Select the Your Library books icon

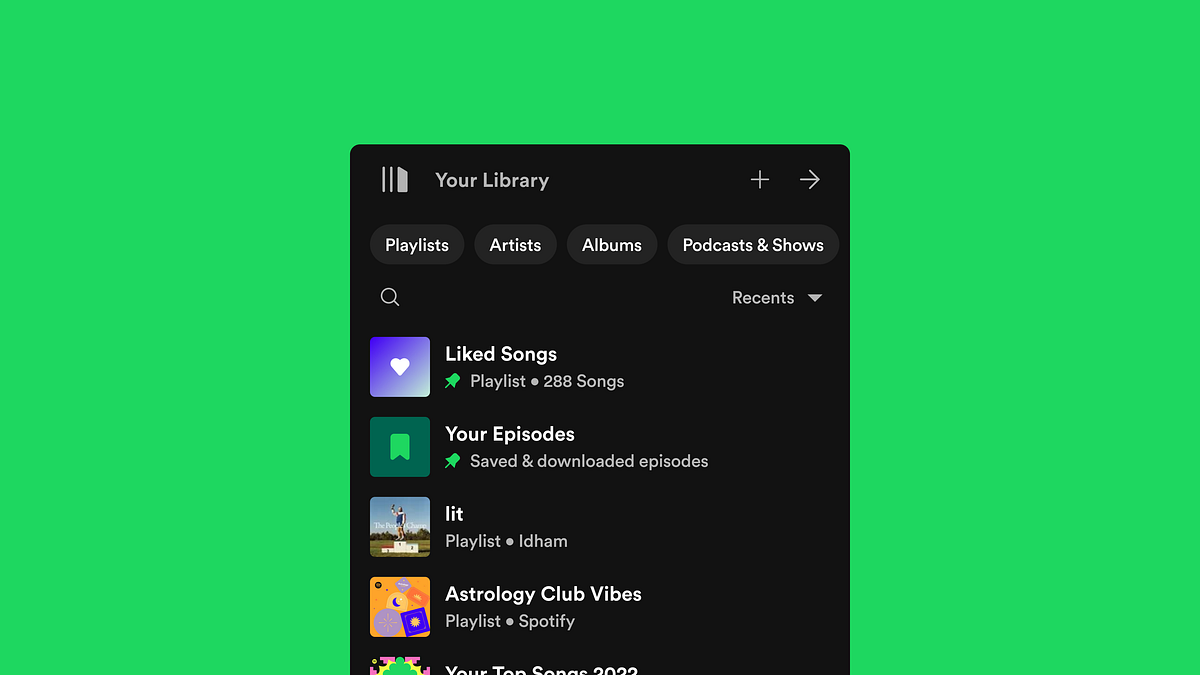(394, 179)
